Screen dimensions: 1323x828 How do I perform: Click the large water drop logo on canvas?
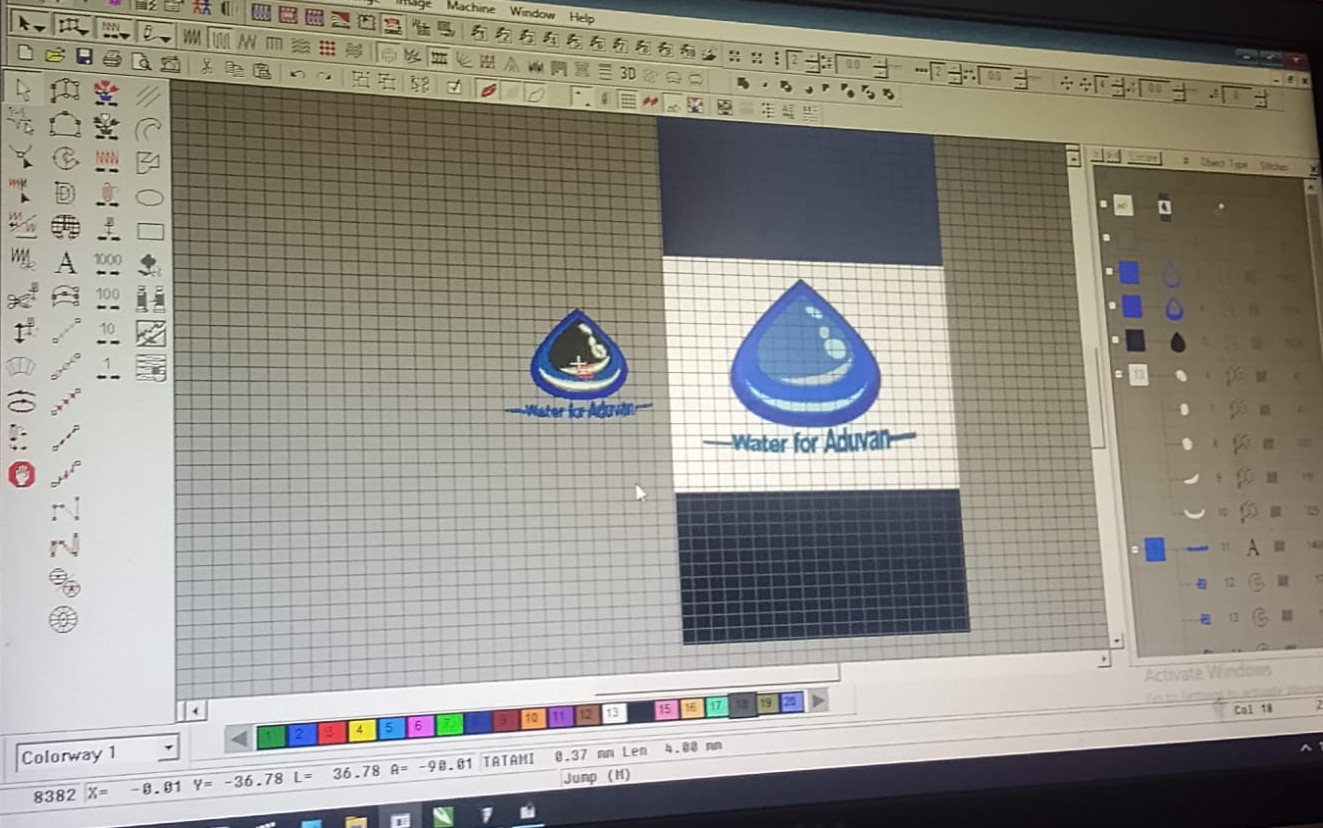coord(806,353)
